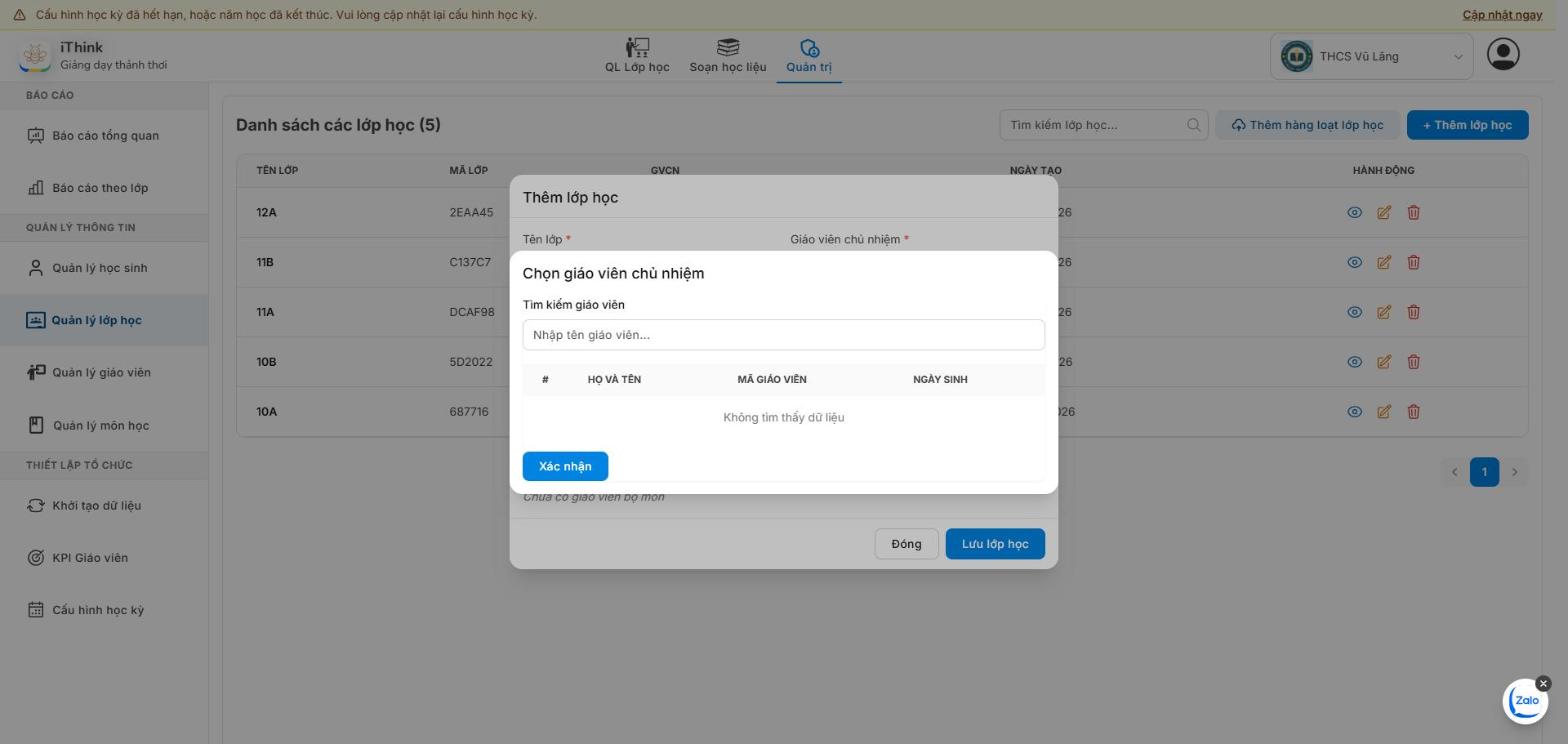Edit class 12A with the pencil icon
Image resolution: width=1568 pixels, height=744 pixels.
(1384, 212)
